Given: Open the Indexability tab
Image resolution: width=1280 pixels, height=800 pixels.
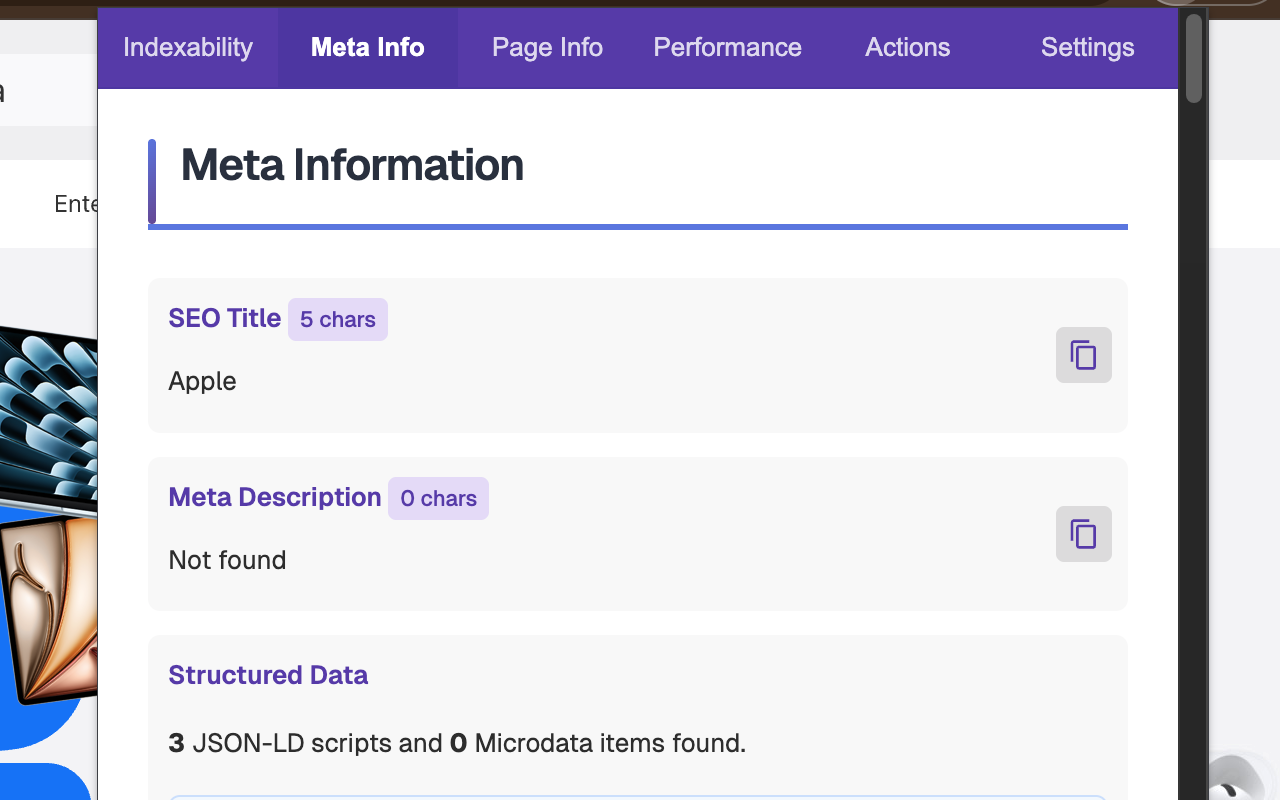Looking at the screenshot, I should pos(188,47).
